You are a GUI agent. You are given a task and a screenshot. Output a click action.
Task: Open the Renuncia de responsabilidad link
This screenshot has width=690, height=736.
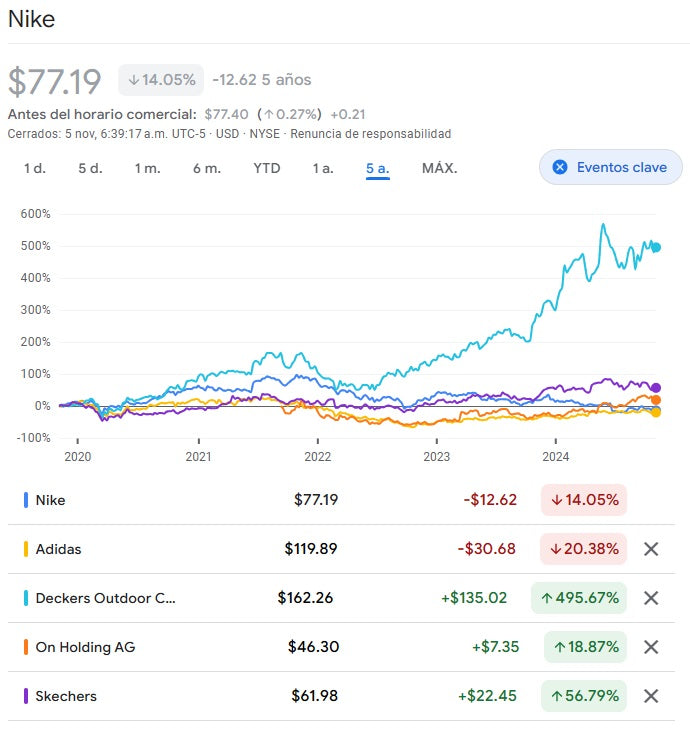370,134
